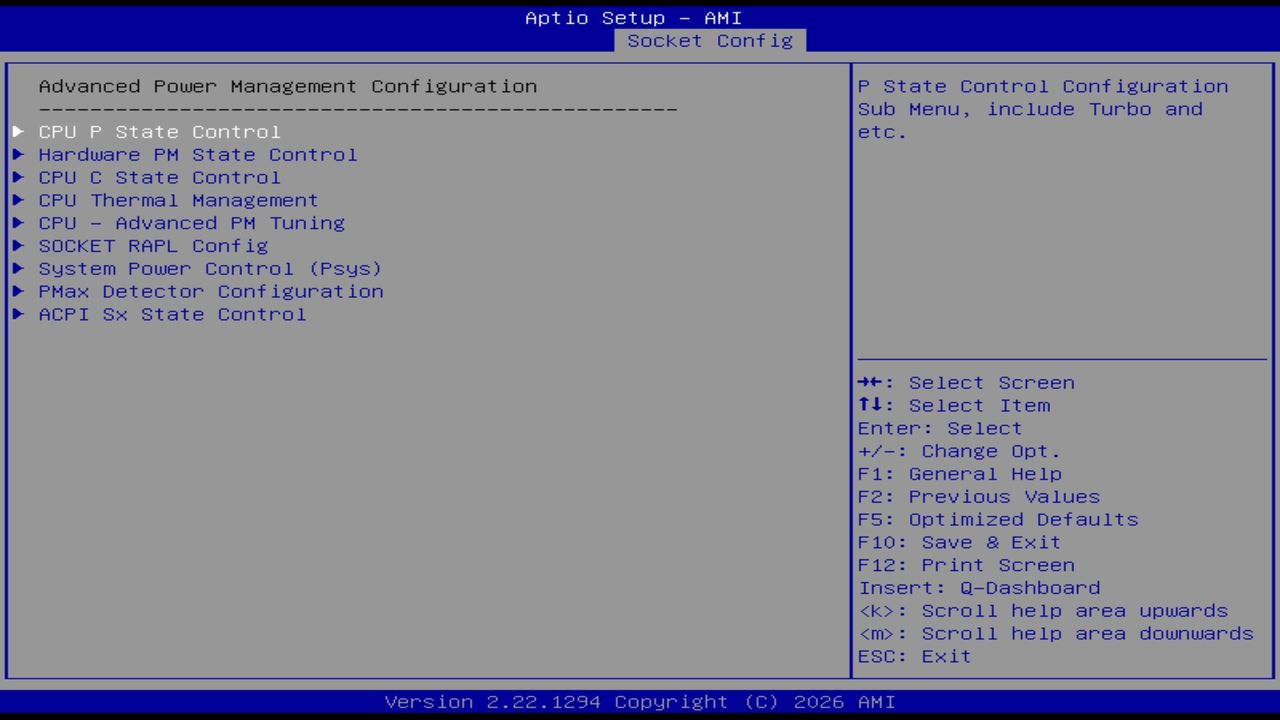Open the CPU P State Control submenu
The height and width of the screenshot is (720, 1280).
(x=159, y=131)
